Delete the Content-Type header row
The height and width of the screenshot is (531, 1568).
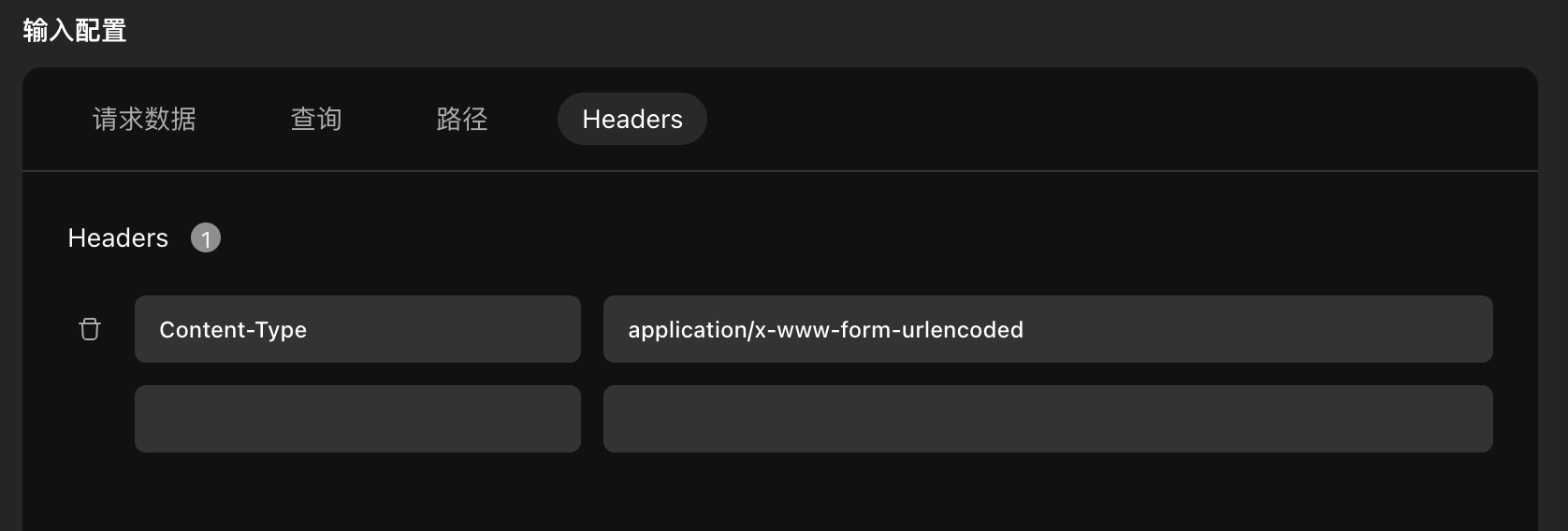(x=90, y=329)
